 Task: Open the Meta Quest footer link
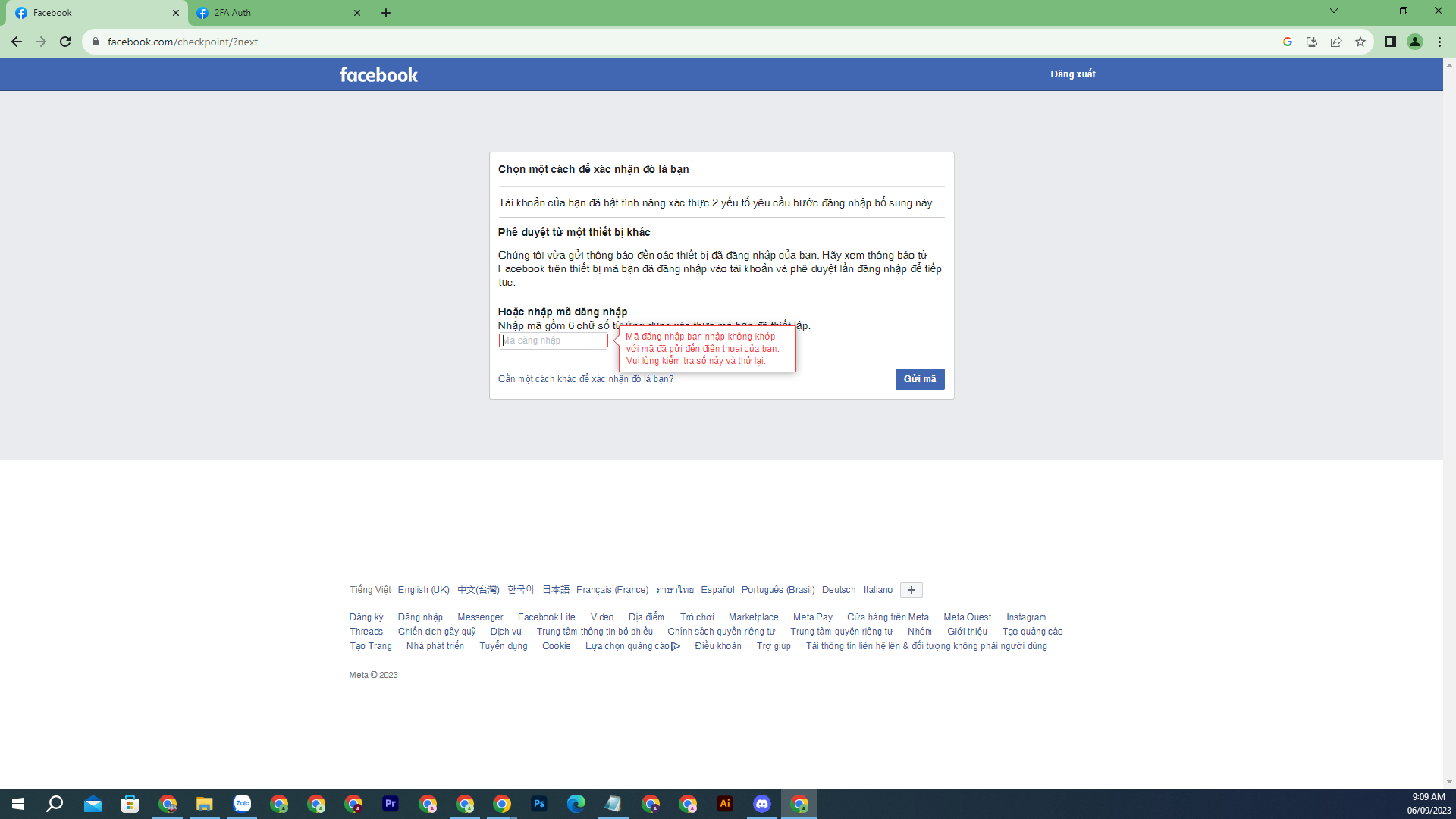(968, 617)
